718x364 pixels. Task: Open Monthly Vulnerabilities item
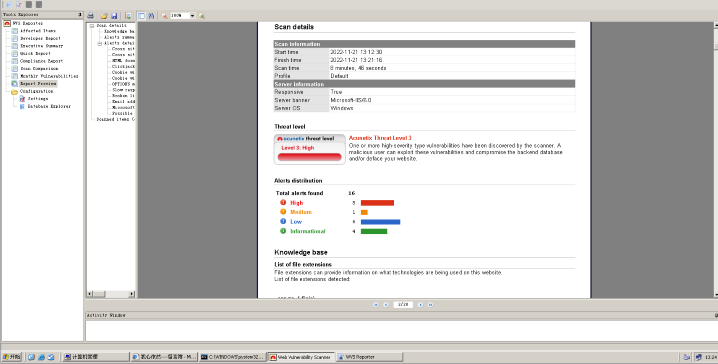[x=49, y=76]
